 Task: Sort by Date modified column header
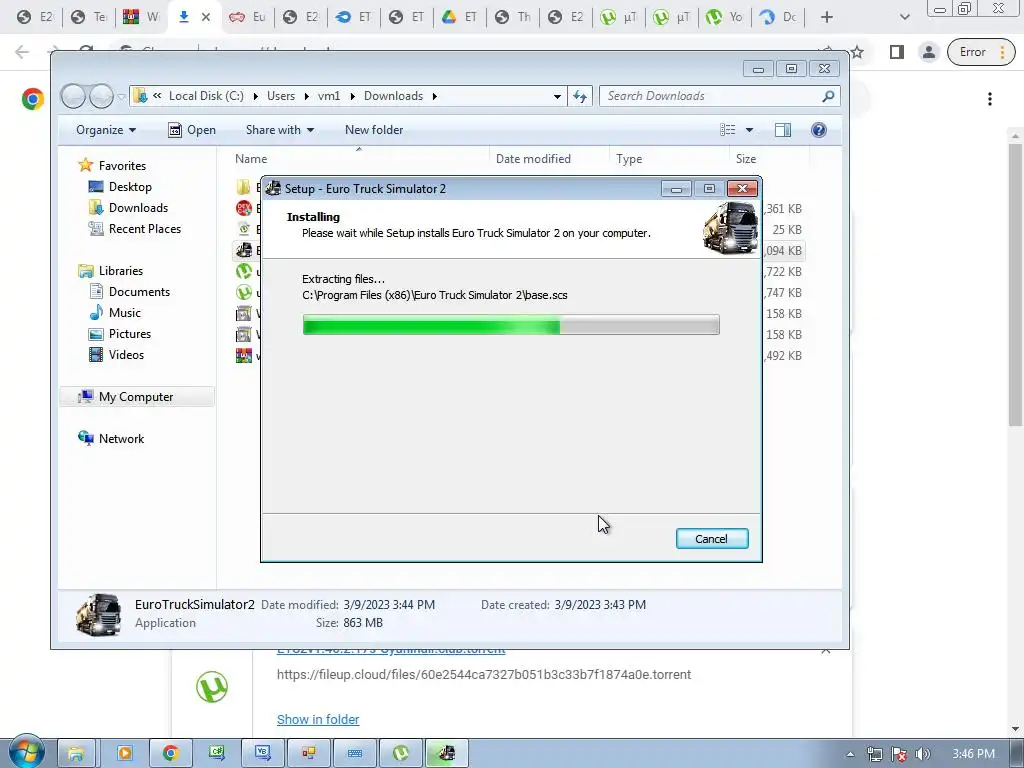coord(533,159)
